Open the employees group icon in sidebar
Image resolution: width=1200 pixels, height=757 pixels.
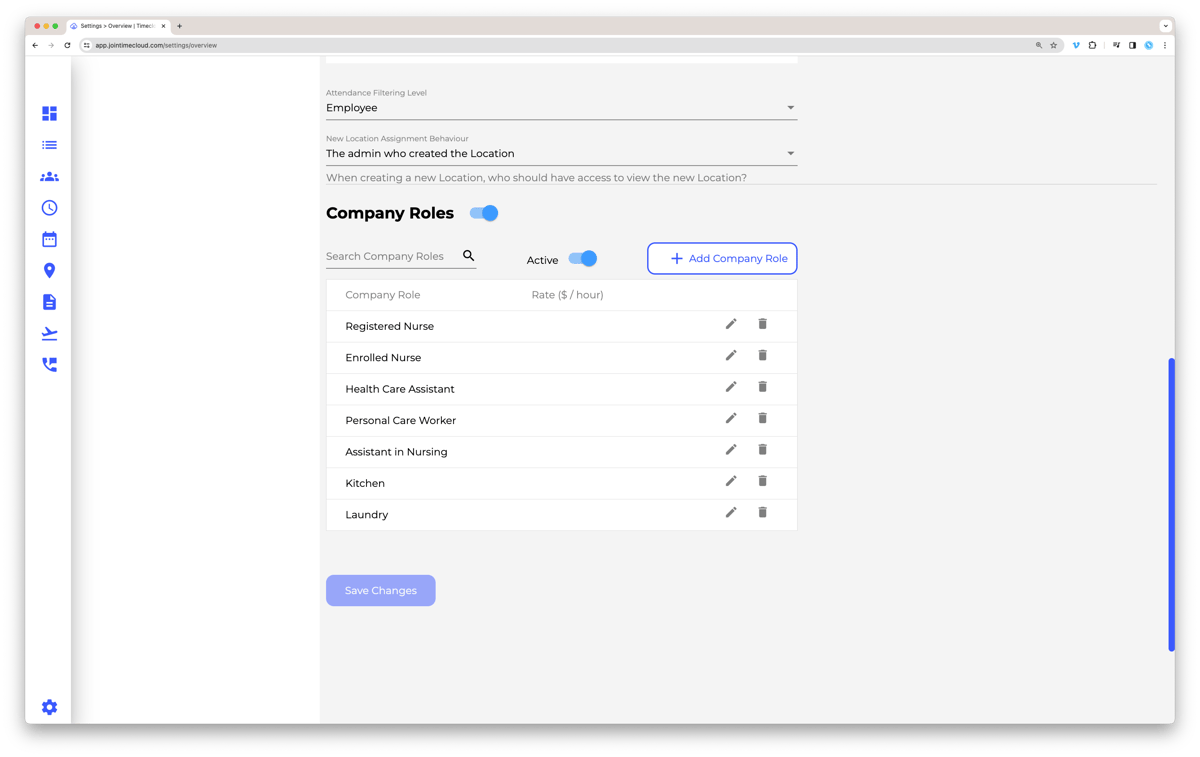pyautogui.click(x=49, y=177)
